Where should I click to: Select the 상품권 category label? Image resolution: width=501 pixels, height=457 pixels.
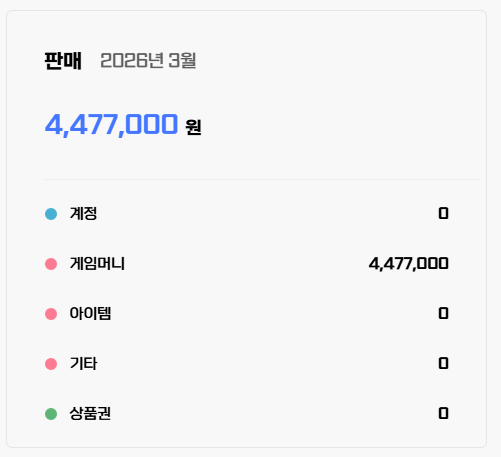[90, 413]
